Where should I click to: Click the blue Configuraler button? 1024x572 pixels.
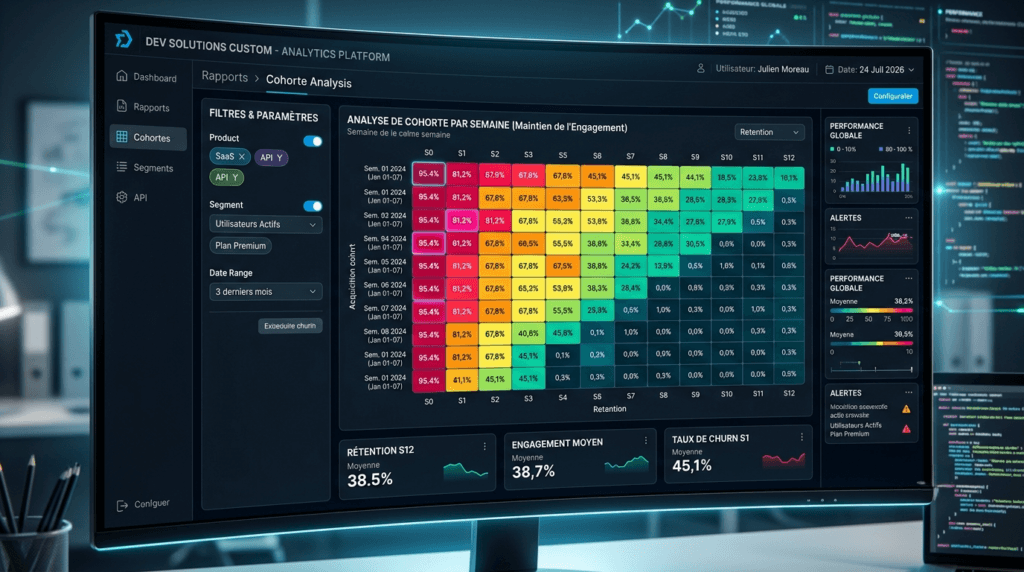[893, 96]
